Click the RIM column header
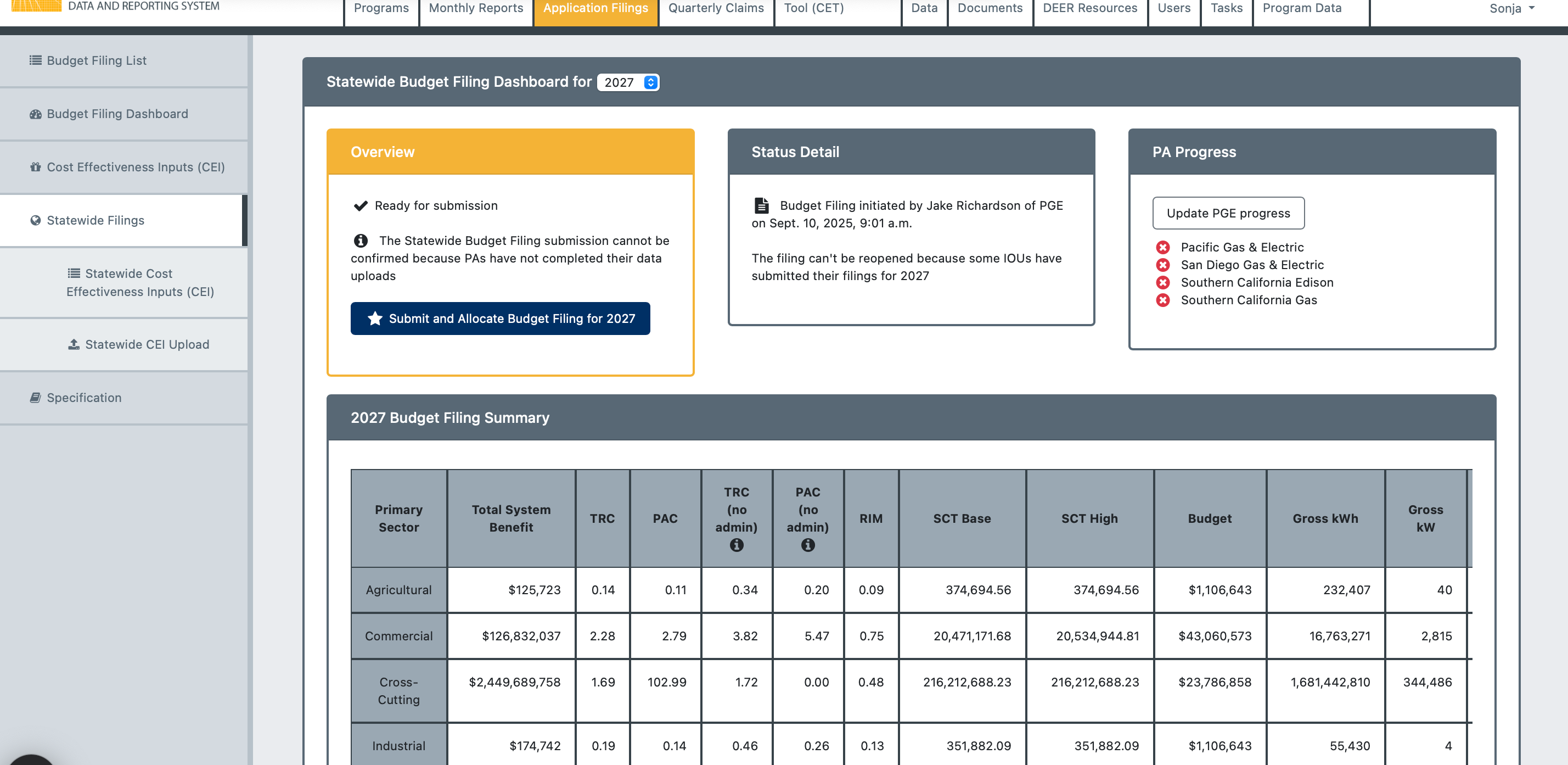 pos(871,519)
